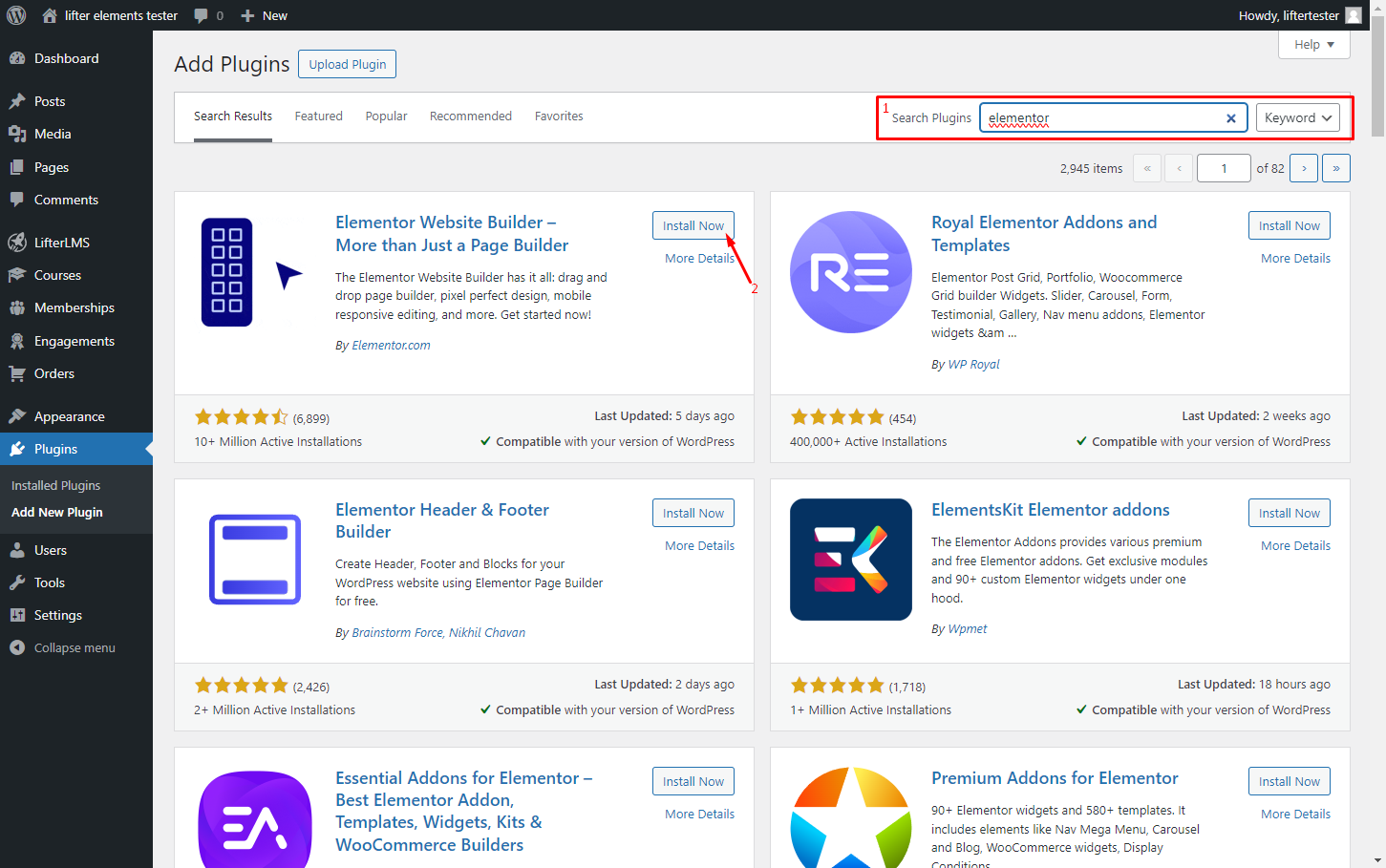Click the Plugins plug icon
The image size is (1386, 868).
point(17,449)
